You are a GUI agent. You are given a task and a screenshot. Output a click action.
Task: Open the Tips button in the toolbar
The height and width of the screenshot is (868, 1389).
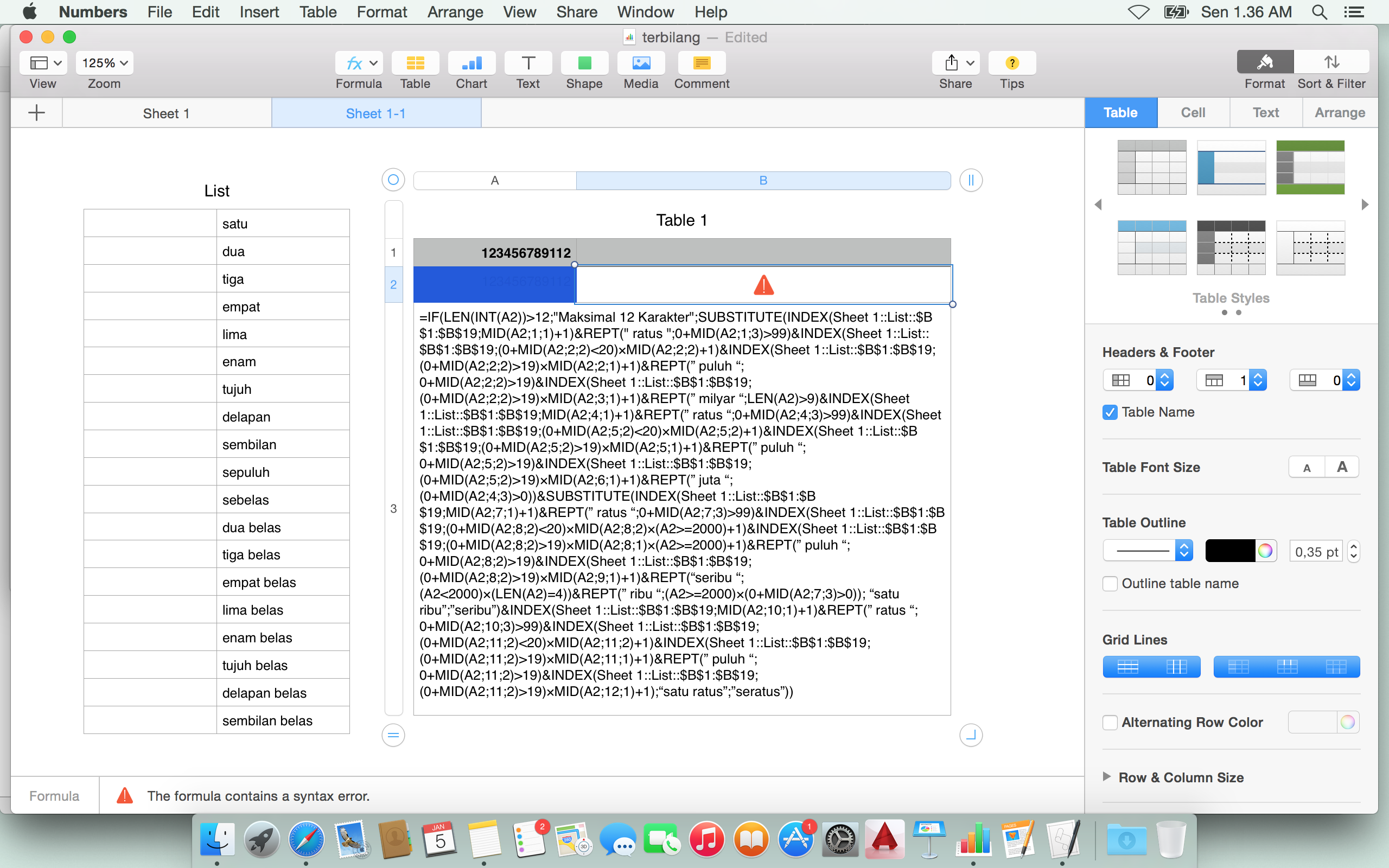click(1011, 63)
